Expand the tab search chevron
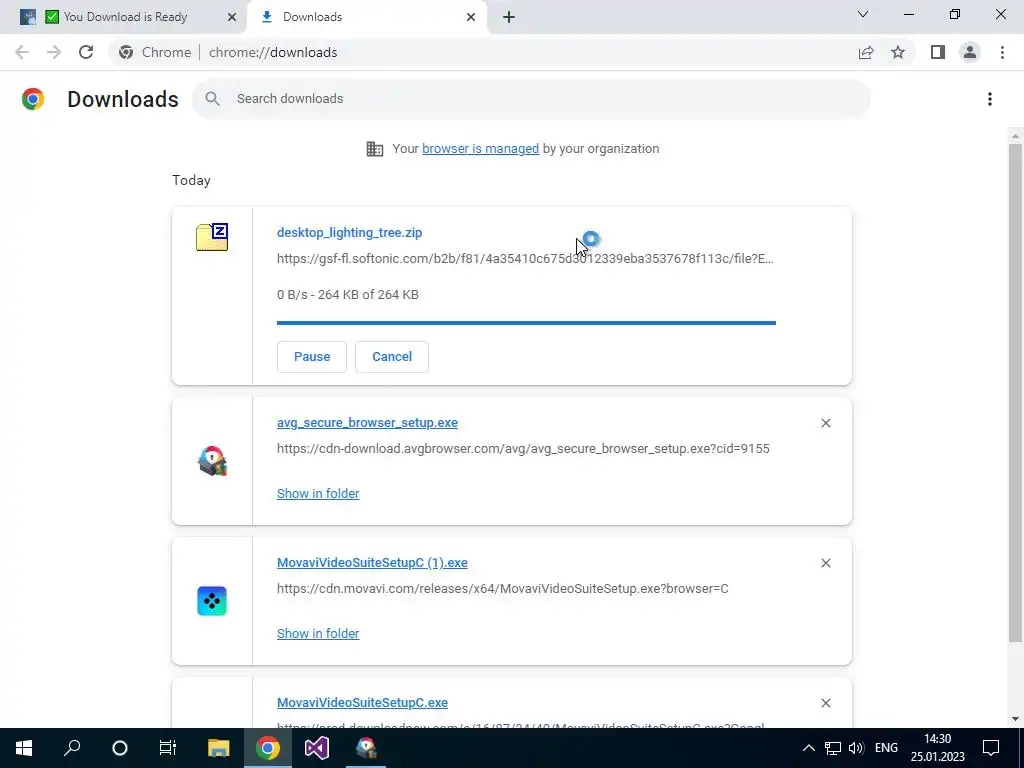Screen dimensions: 1024x768 [x=863, y=14]
